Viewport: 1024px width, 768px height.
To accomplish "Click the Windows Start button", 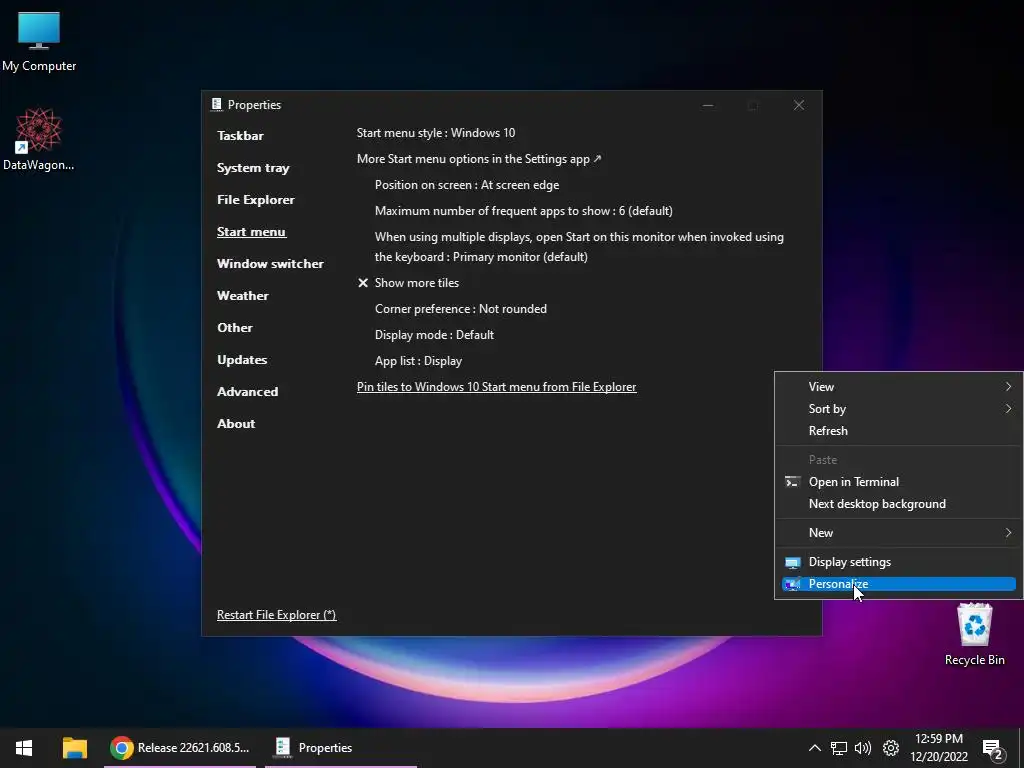I will 24,748.
